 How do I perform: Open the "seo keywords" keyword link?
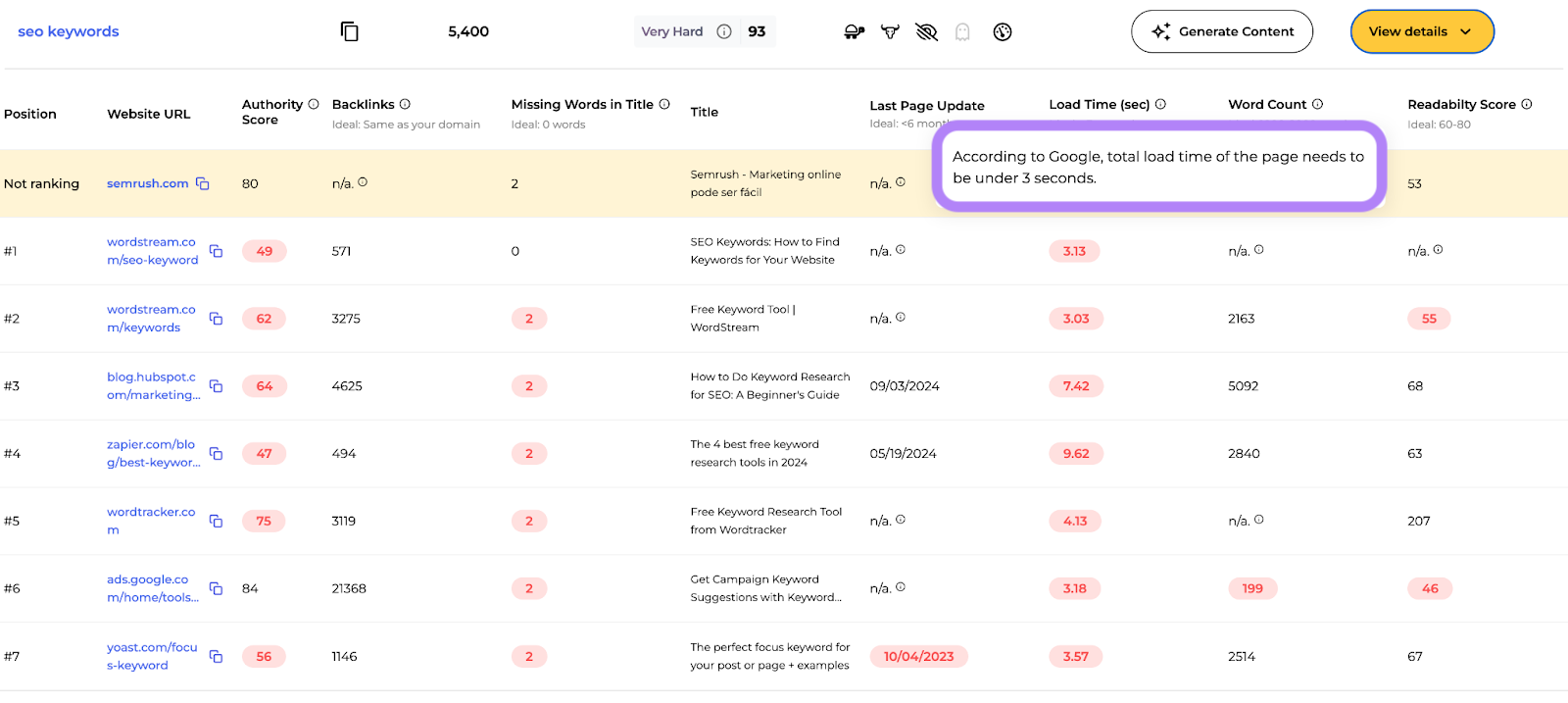69,31
